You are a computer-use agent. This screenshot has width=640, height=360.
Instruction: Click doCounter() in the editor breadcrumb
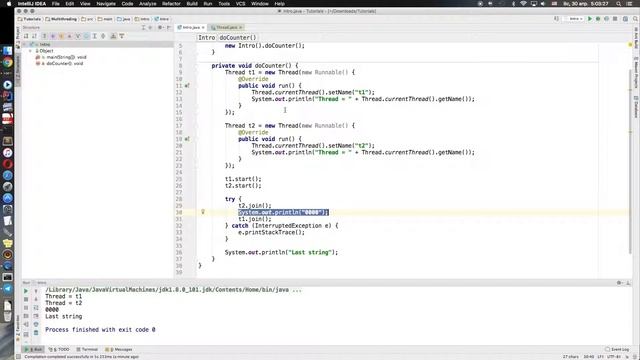238,38
